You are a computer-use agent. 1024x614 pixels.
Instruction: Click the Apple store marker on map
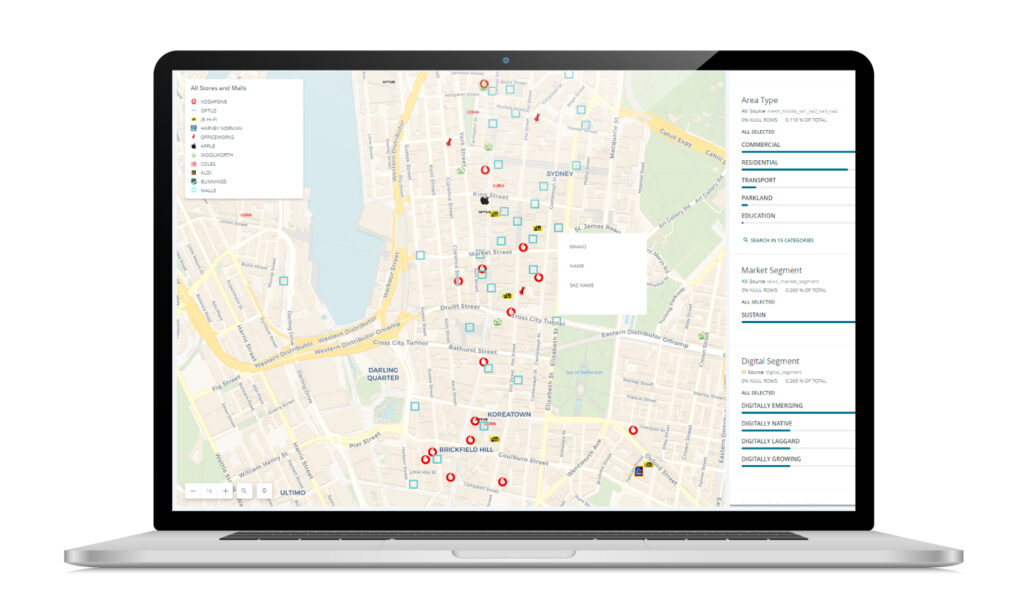pyautogui.click(x=484, y=201)
